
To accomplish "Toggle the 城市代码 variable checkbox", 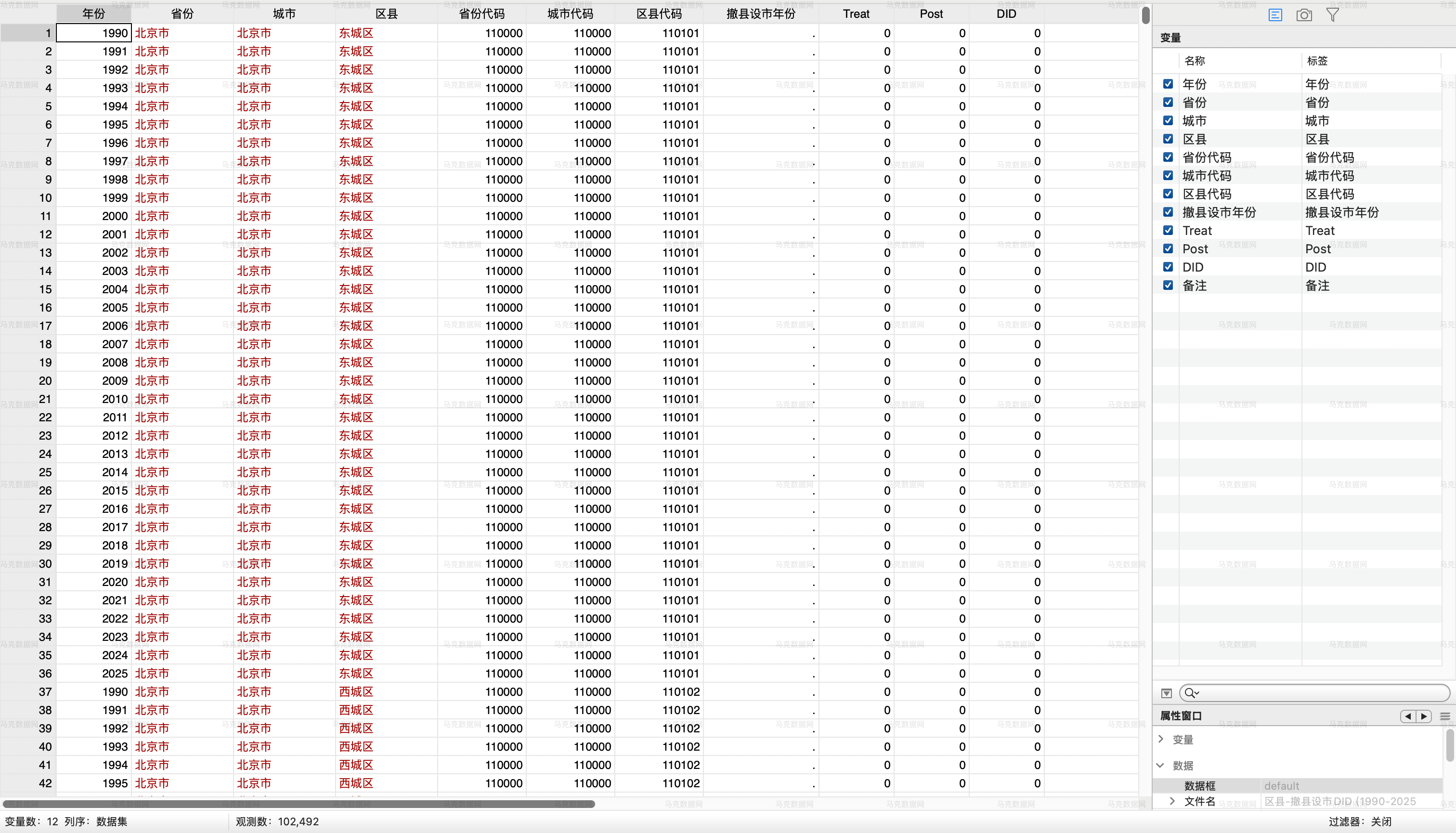I will (1168, 176).
